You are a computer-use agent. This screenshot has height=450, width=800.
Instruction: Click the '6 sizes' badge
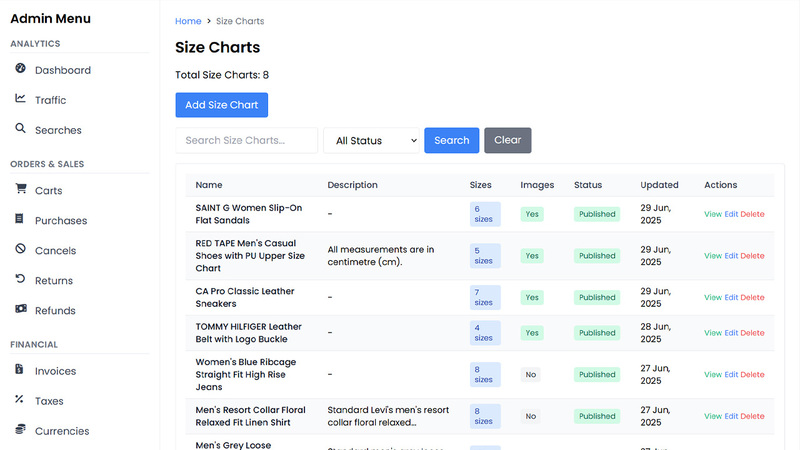[x=485, y=214]
